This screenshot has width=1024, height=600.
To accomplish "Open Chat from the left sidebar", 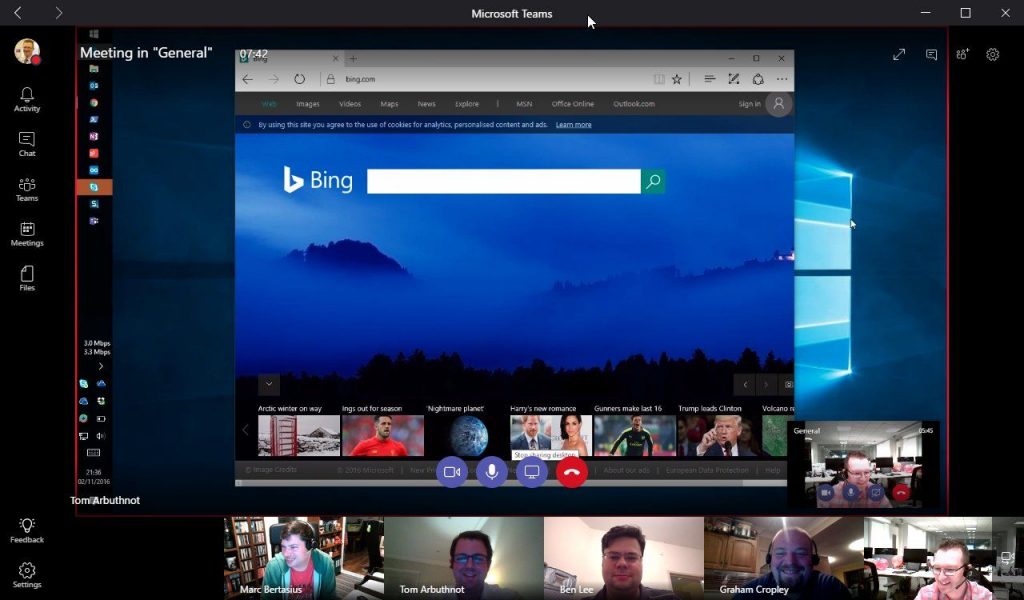I will pyautogui.click(x=27, y=144).
